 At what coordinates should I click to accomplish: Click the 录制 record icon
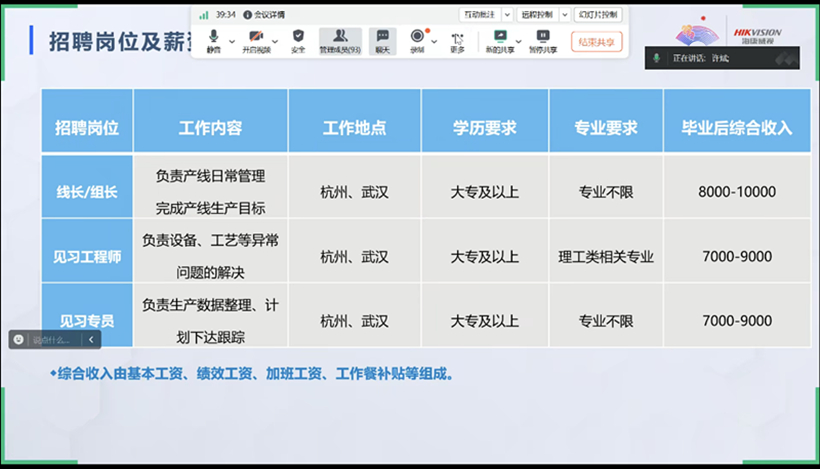(x=417, y=40)
